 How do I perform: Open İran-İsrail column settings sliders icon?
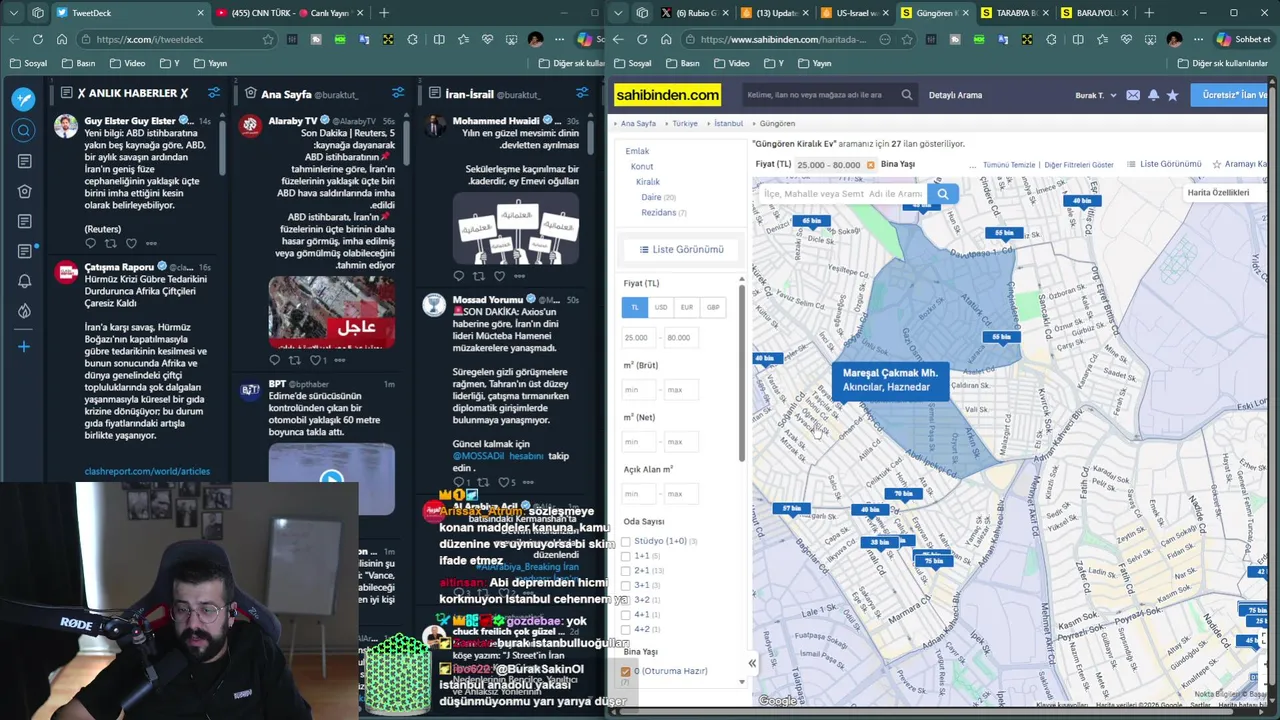coord(582,93)
